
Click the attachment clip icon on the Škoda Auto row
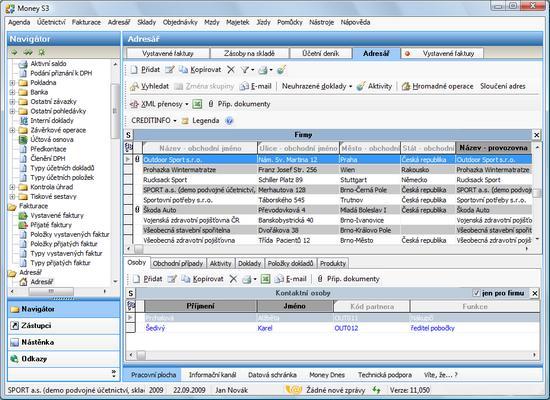[x=138, y=210]
